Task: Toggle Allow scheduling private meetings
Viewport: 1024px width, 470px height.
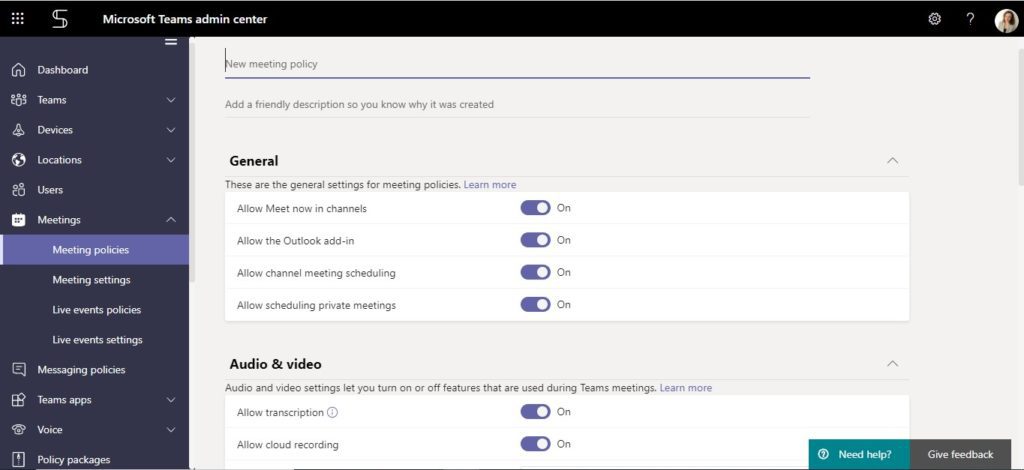Action: (x=536, y=304)
